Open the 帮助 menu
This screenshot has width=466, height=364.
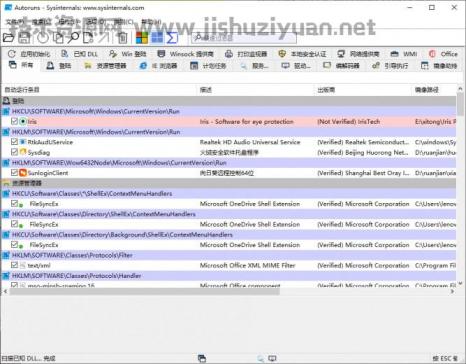tap(151, 22)
